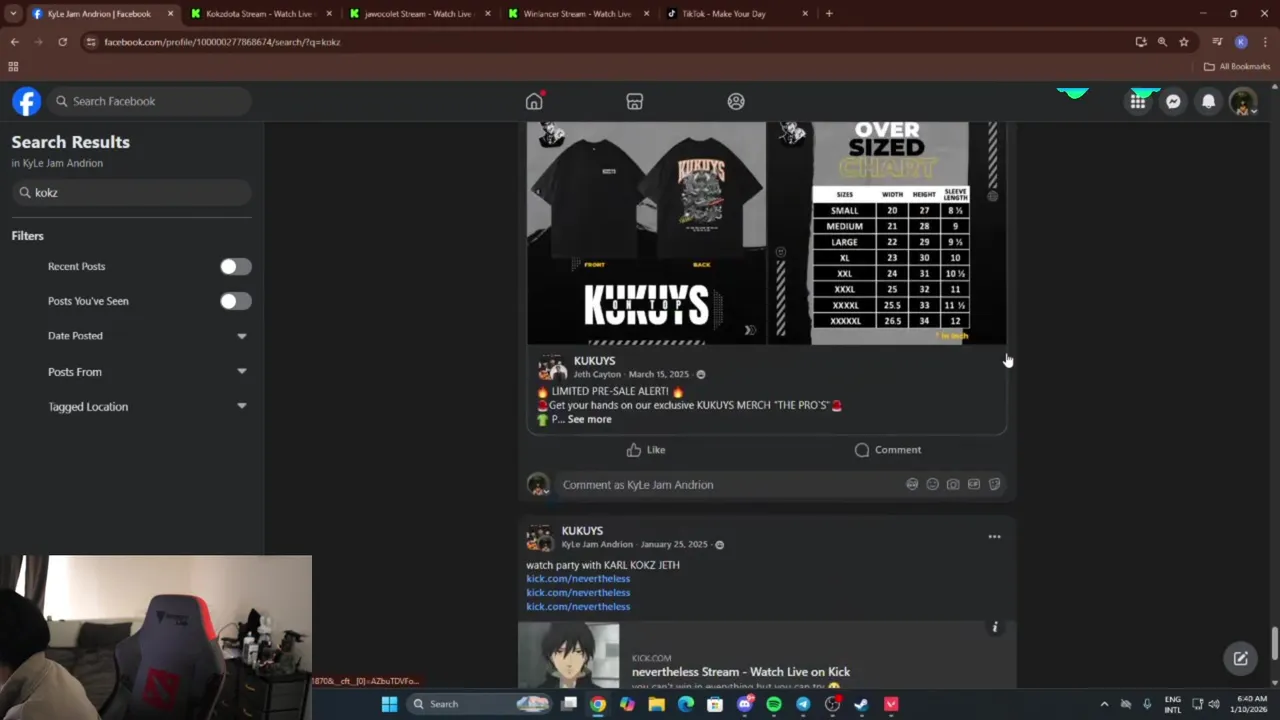Screen dimensions: 1280x720
Task: Open the browser tab search dropdown
Action: click(x=13, y=14)
